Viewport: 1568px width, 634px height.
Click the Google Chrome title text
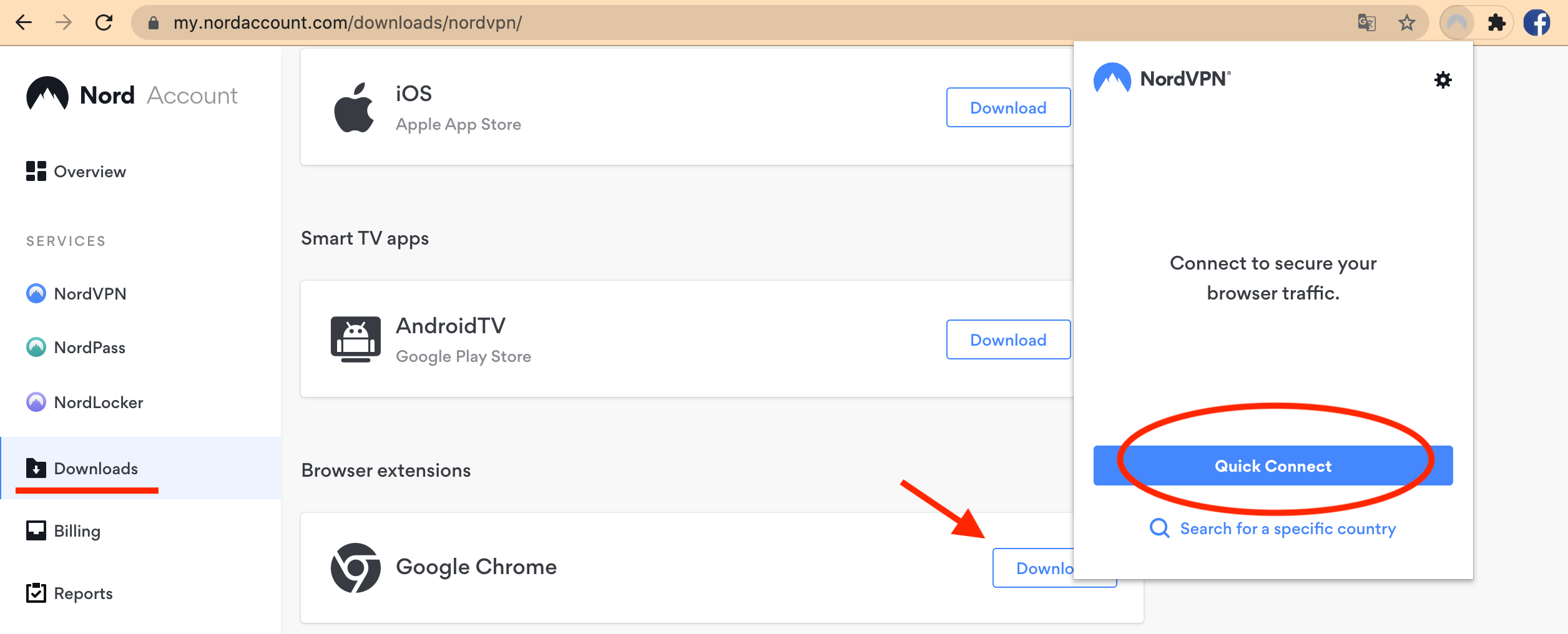[476, 567]
